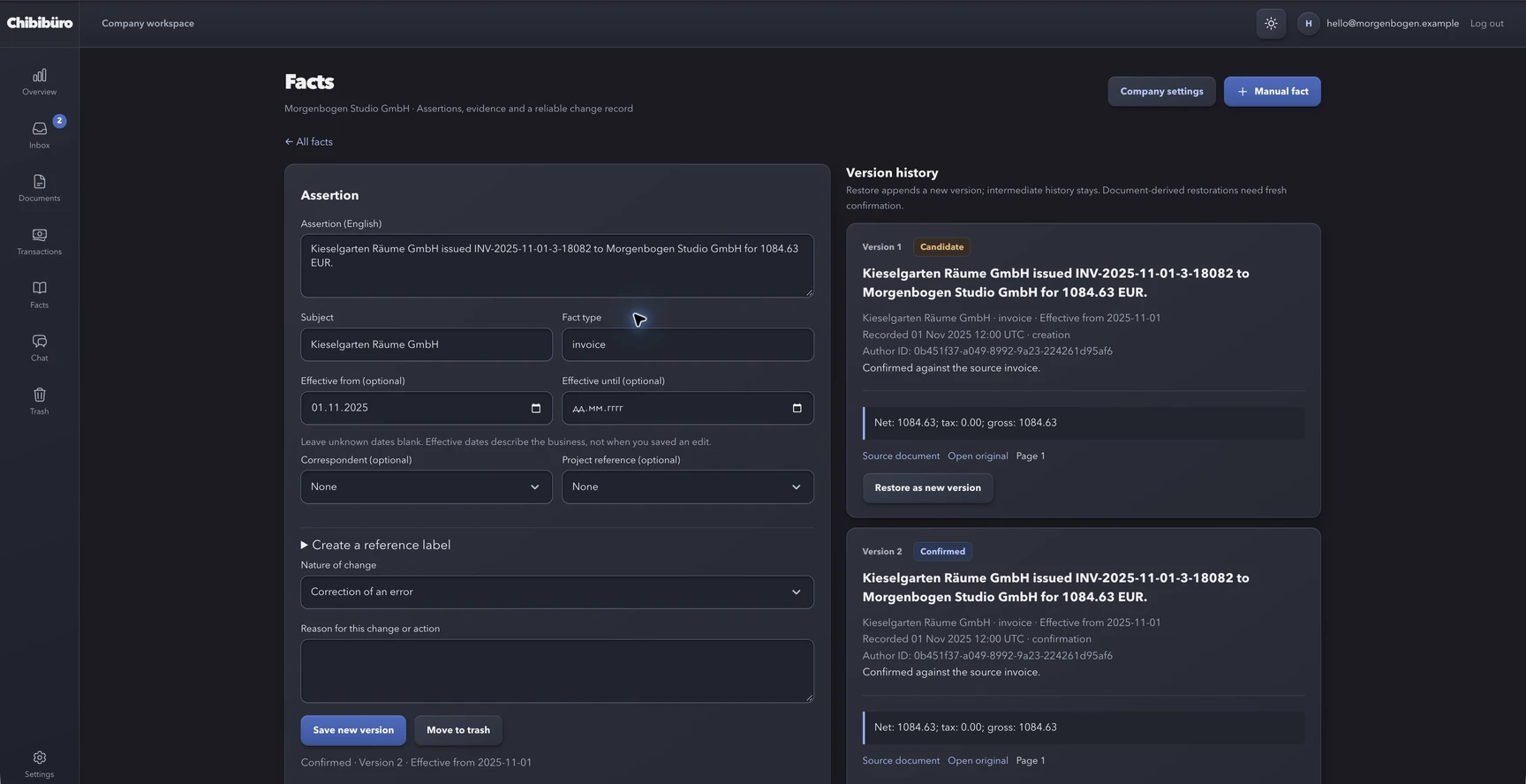Click the Chibibüro logo
This screenshot has height=784, width=1526.
point(40,23)
